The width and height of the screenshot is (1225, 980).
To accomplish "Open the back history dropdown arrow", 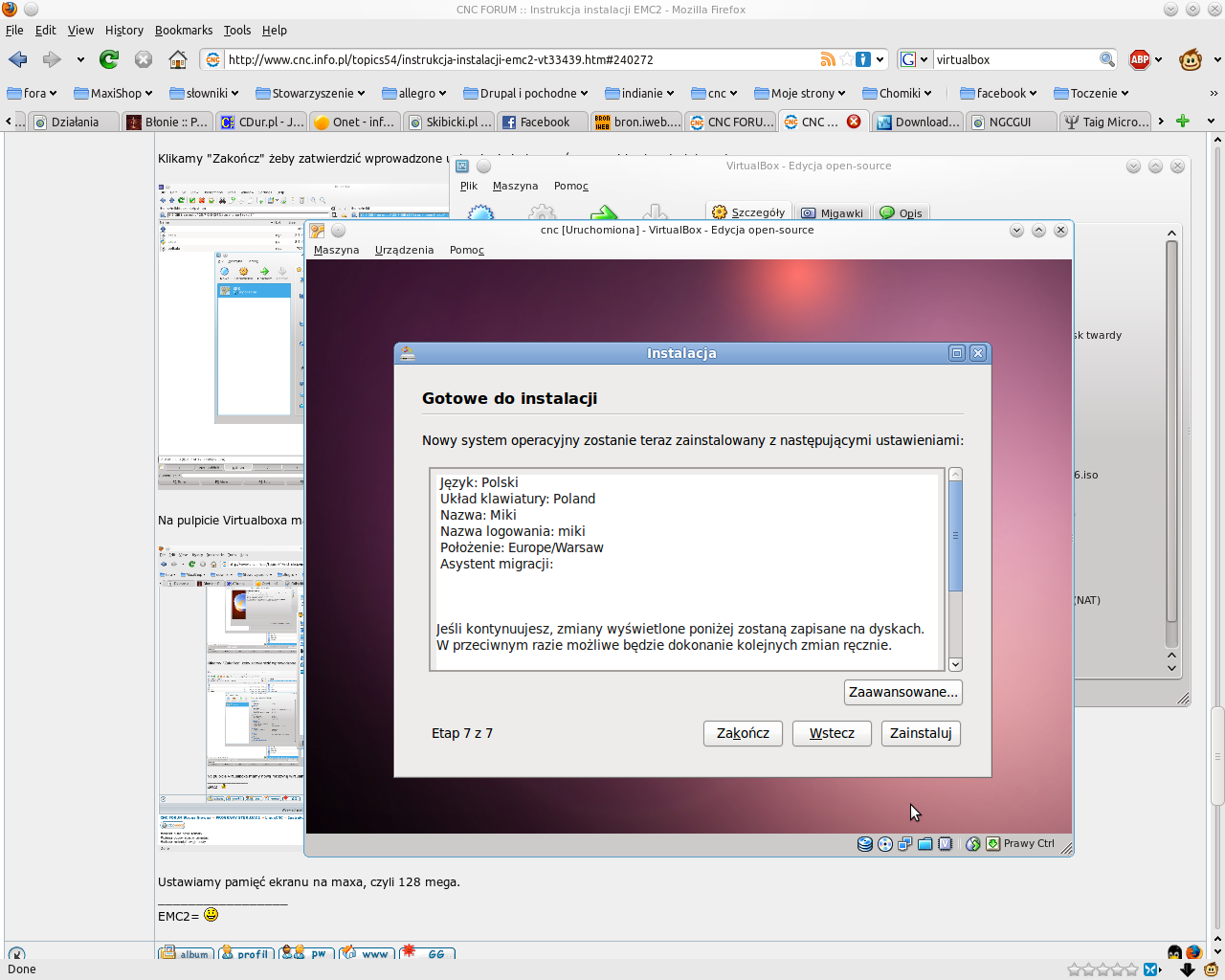I will click(80, 59).
